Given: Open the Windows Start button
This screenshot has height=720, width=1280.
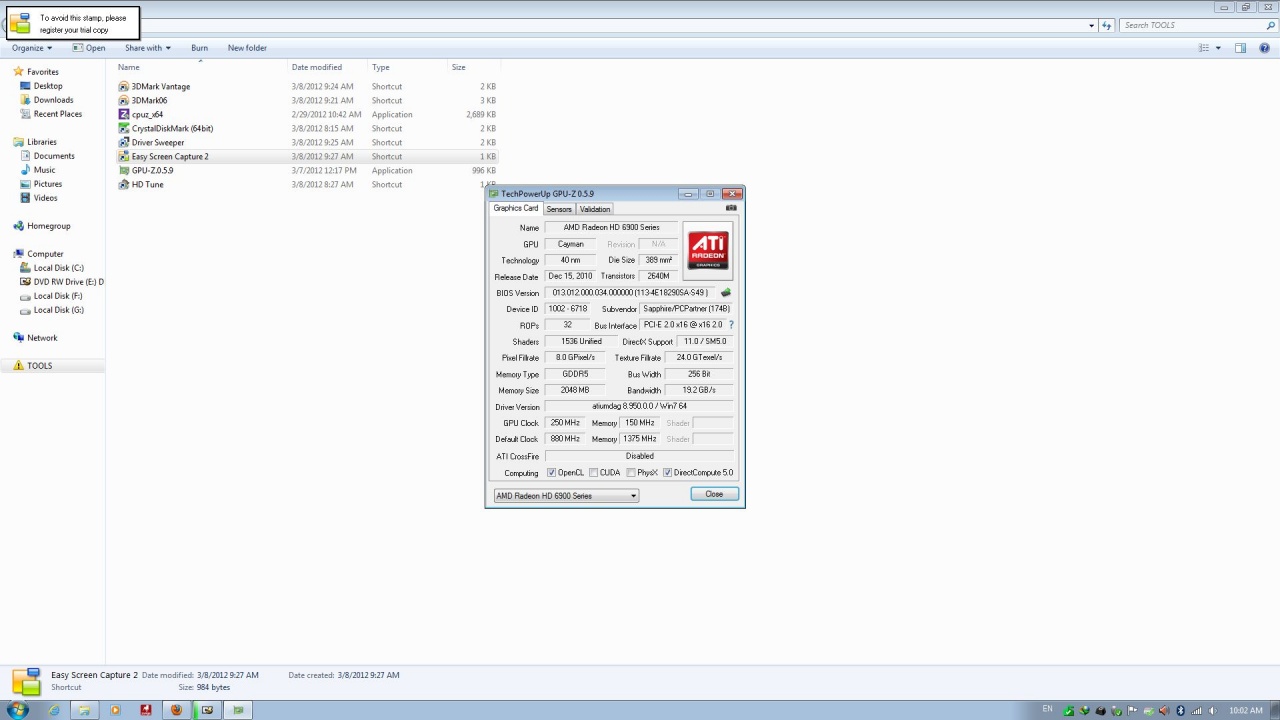Looking at the screenshot, I should pyautogui.click(x=18, y=710).
